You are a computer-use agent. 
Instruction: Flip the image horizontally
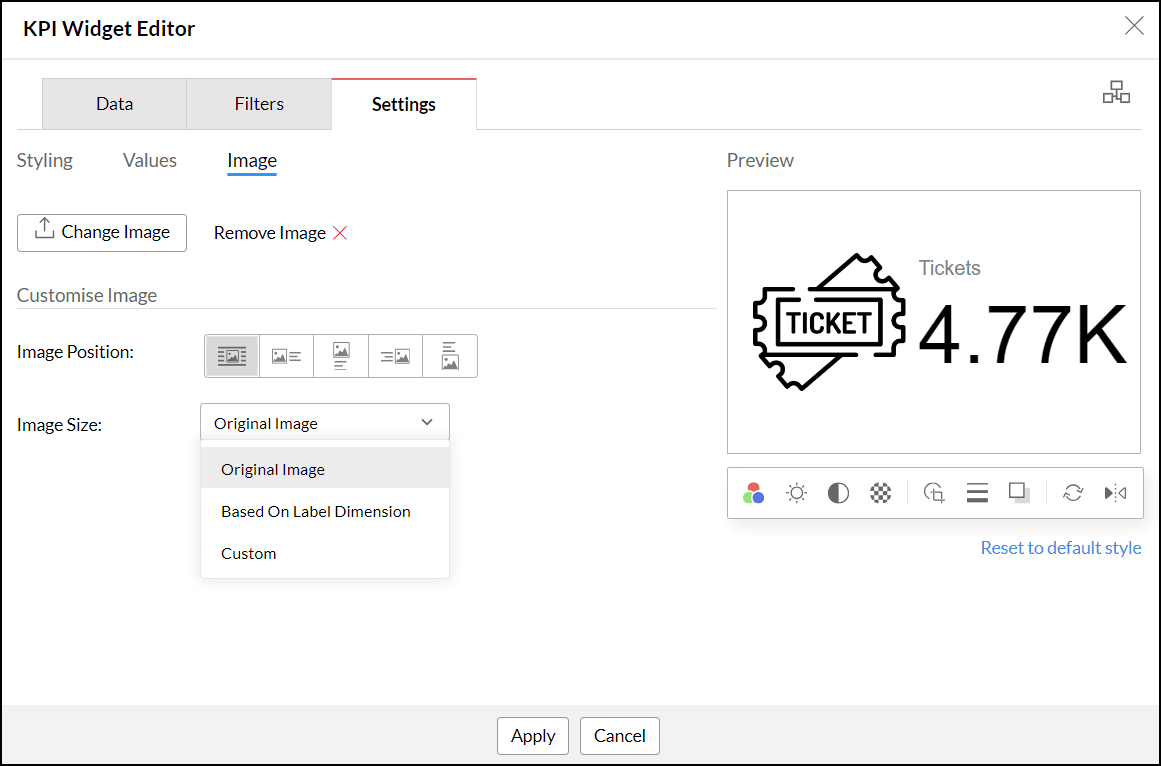point(1115,493)
